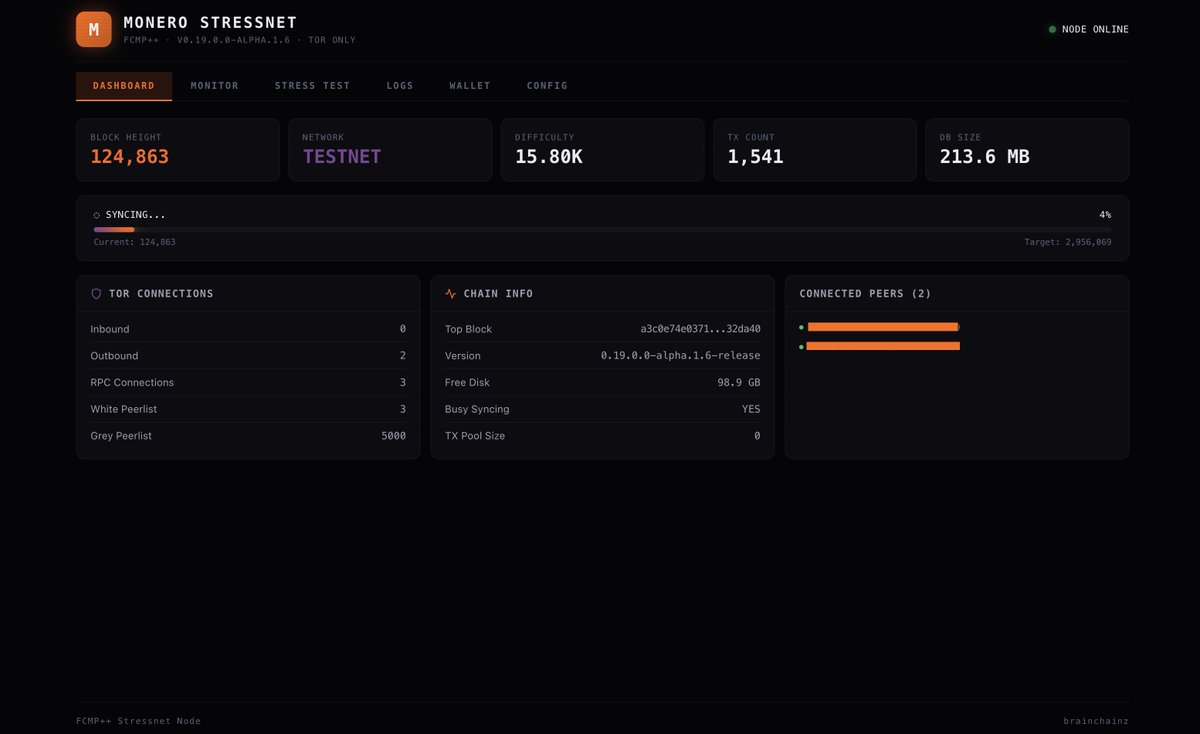The height and width of the screenshot is (734, 1200).
Task: Open the Stress Test tab
Action: click(313, 86)
